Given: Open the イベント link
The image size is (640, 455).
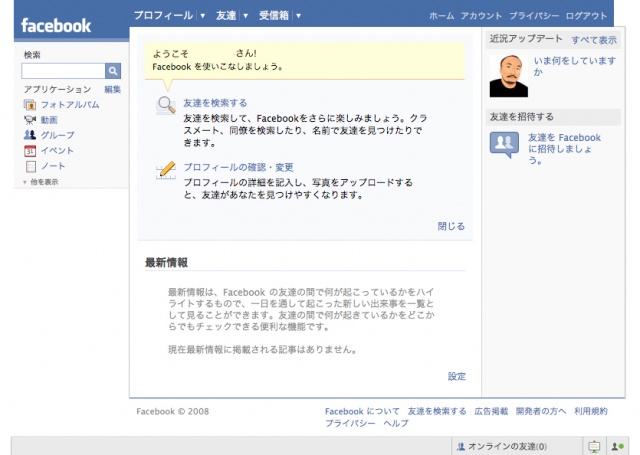Looking at the screenshot, I should [57, 151].
